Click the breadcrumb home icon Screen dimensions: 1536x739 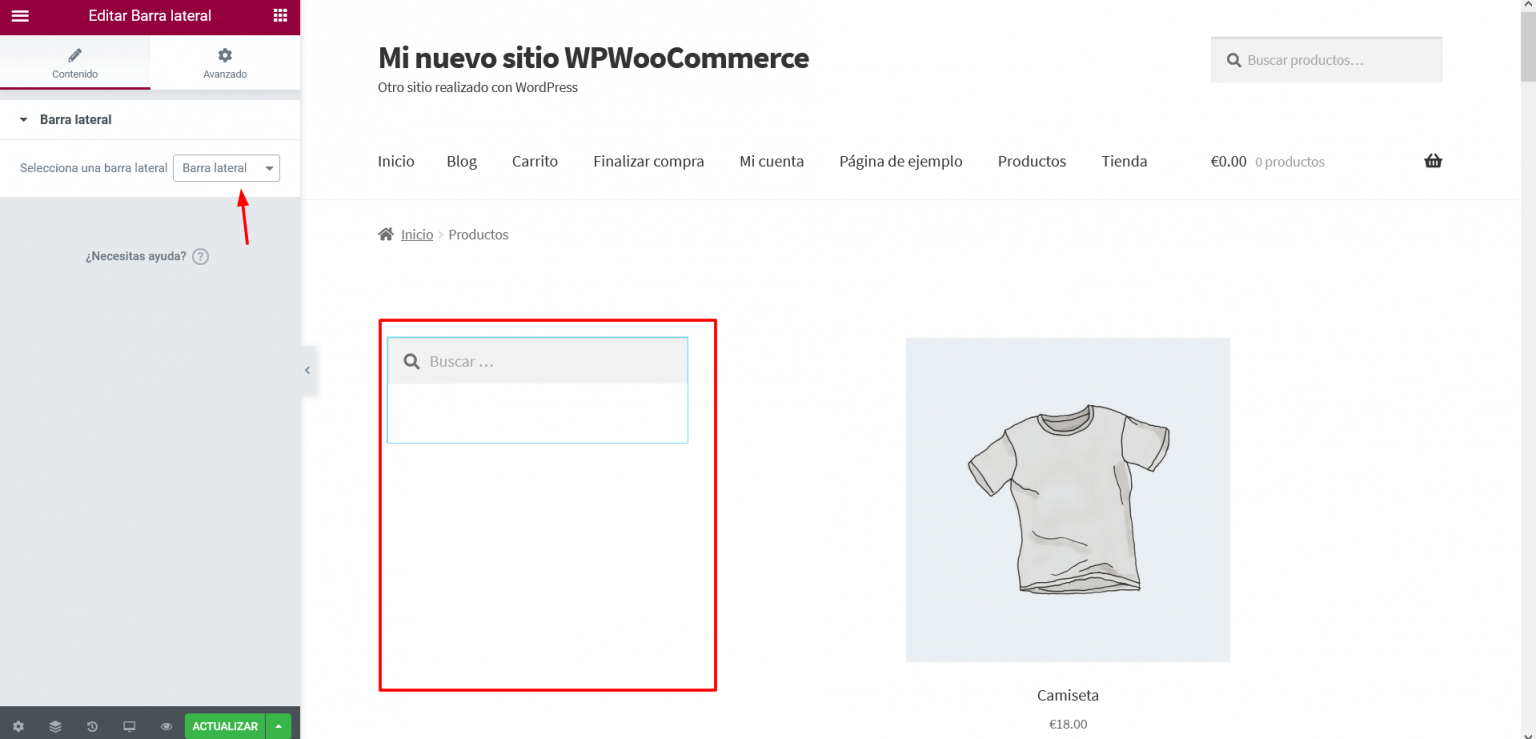coord(386,234)
